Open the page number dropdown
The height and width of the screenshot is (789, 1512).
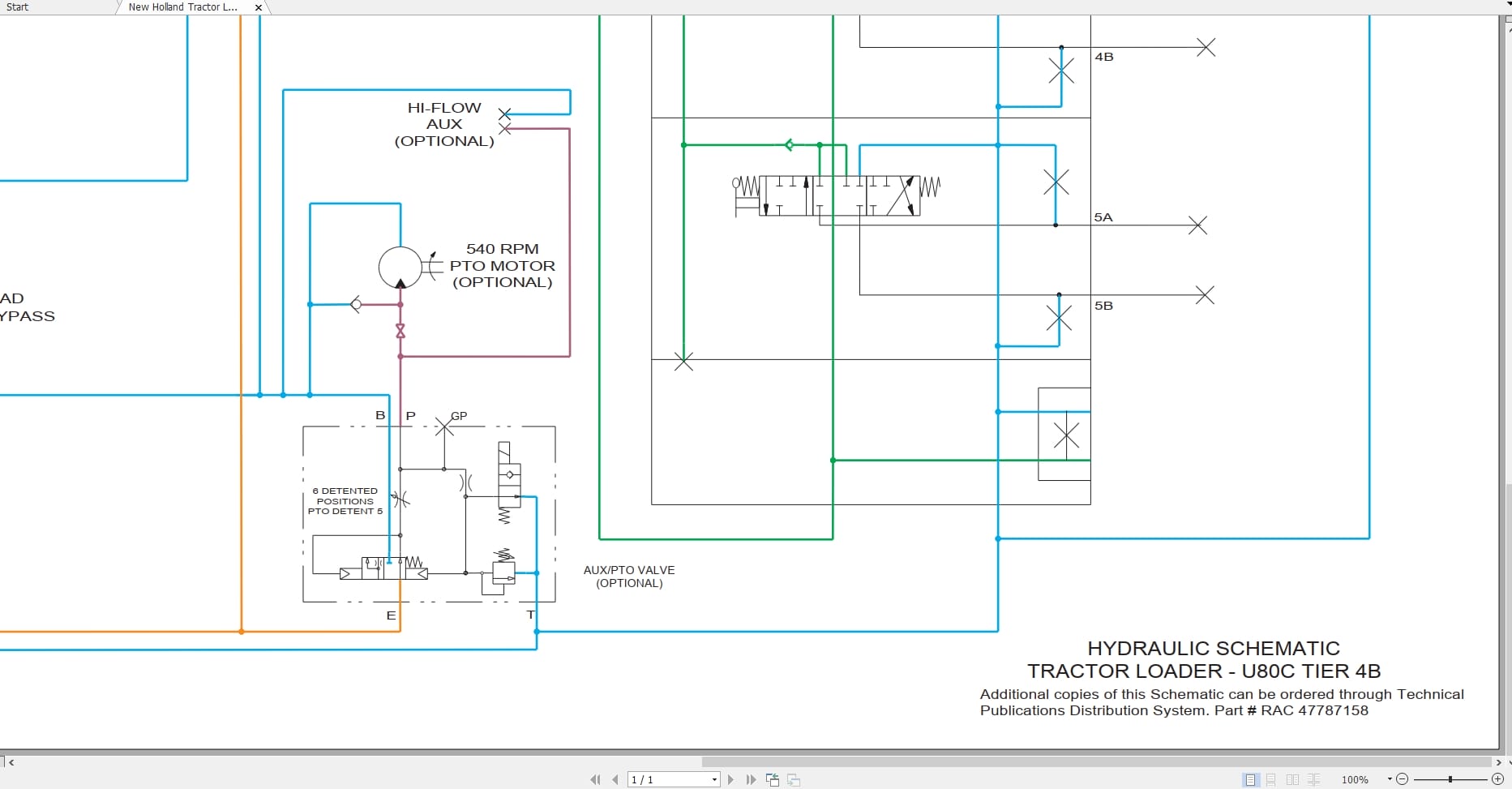tap(714, 779)
